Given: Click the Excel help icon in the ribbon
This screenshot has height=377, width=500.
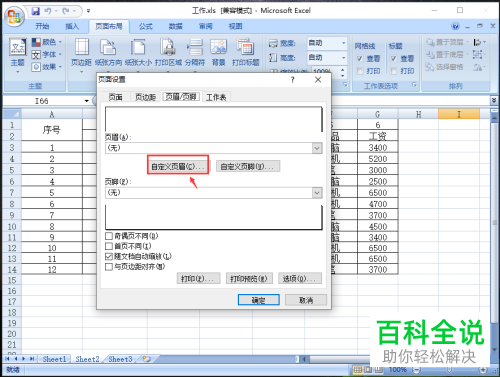Looking at the screenshot, I should click(x=455, y=26).
